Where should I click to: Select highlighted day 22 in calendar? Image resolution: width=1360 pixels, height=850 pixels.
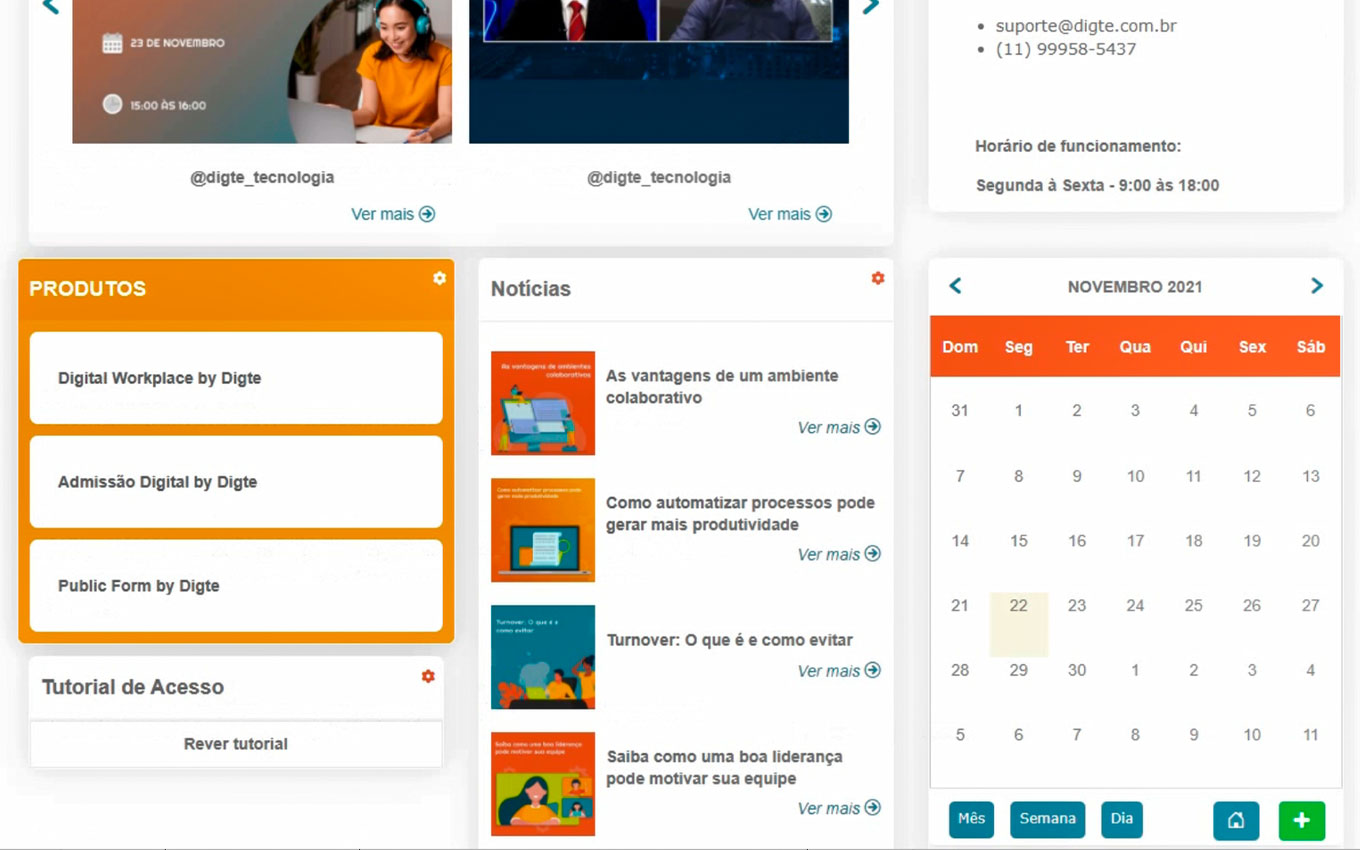click(x=1018, y=624)
